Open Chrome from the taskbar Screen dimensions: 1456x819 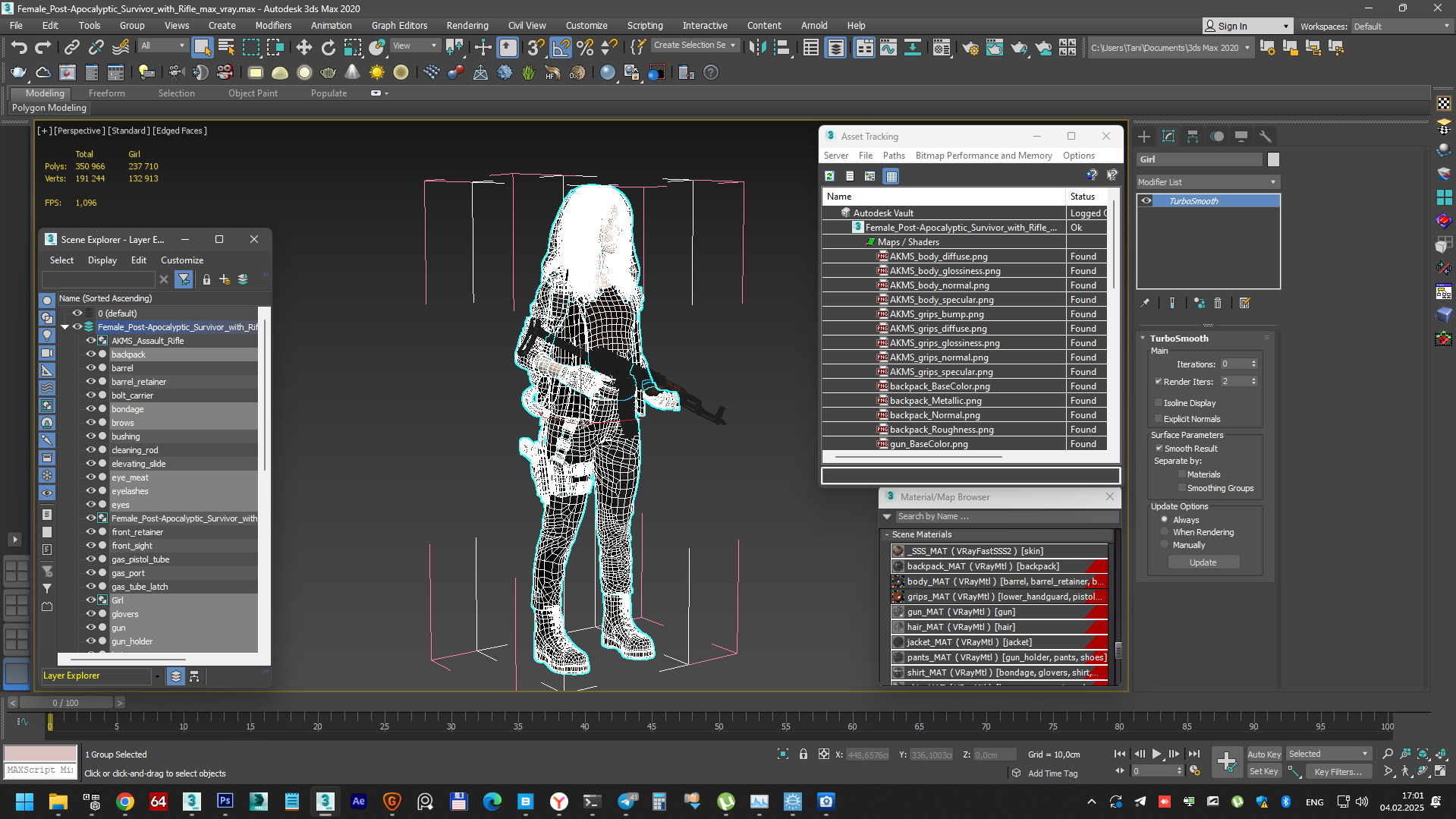click(x=125, y=802)
